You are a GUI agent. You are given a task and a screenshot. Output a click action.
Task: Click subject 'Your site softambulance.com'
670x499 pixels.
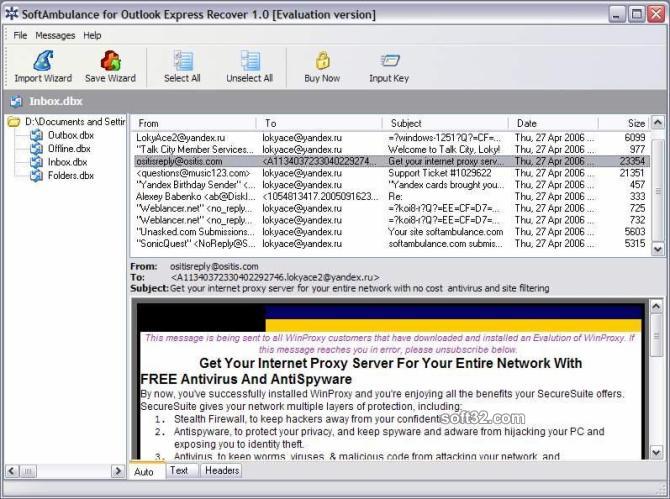click(x=445, y=232)
